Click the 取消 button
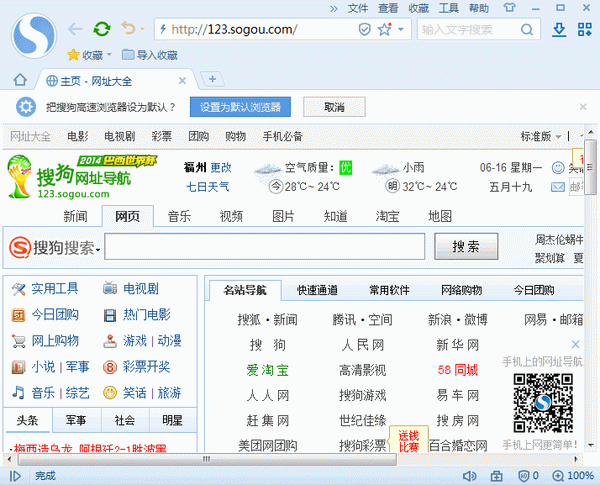 pos(334,107)
